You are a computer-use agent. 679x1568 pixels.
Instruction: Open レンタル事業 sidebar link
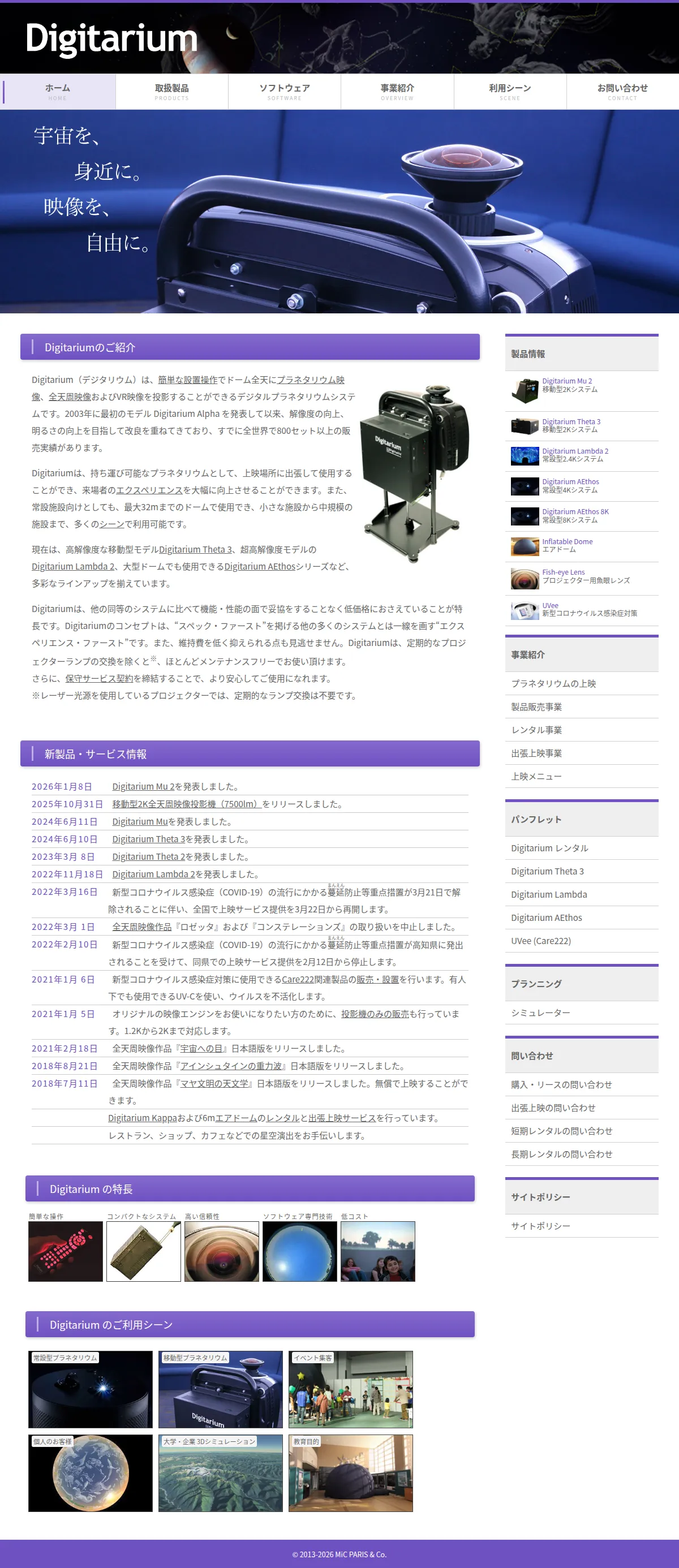[582, 730]
